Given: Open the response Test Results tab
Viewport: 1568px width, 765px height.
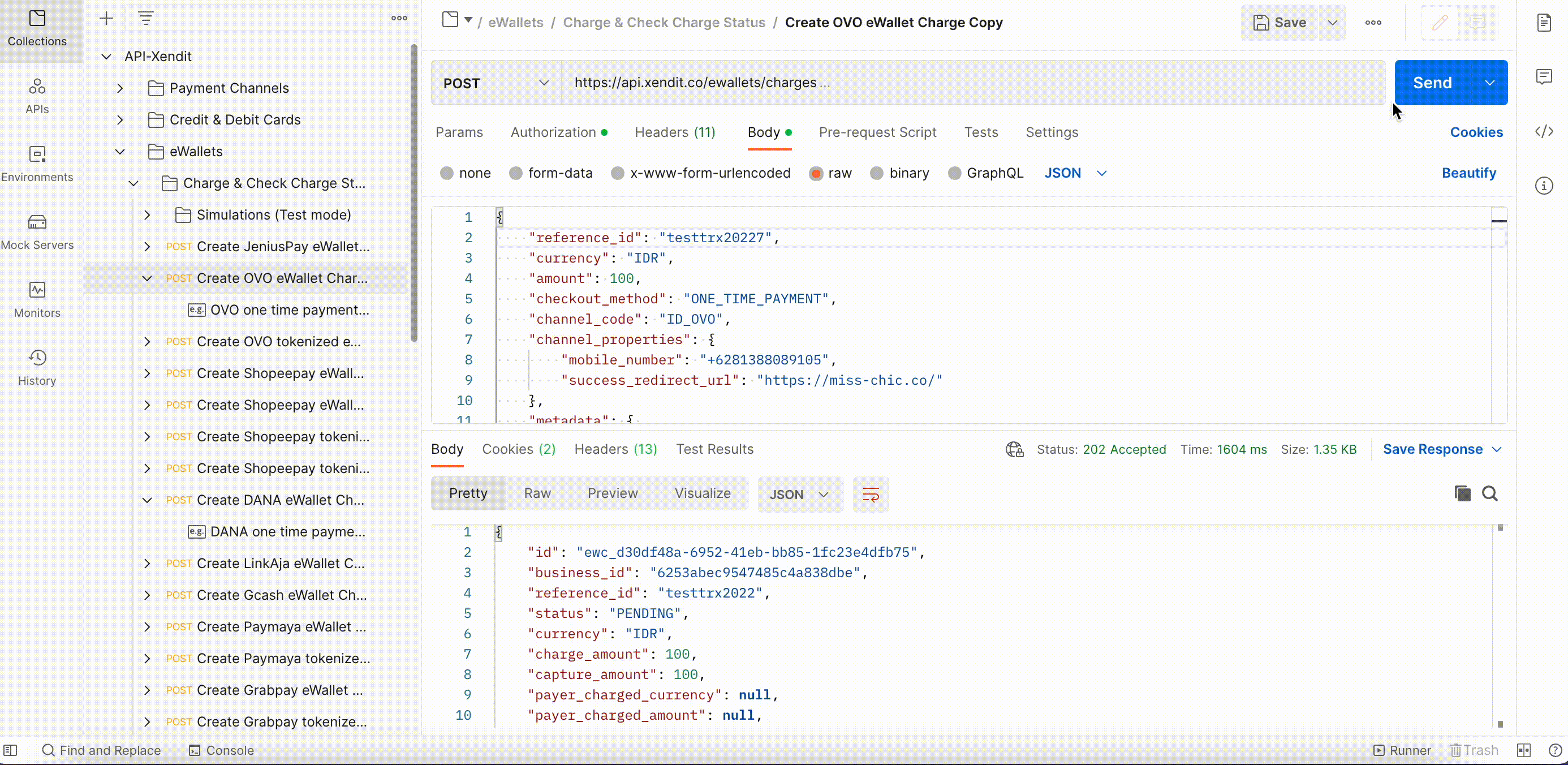Looking at the screenshot, I should click(714, 449).
